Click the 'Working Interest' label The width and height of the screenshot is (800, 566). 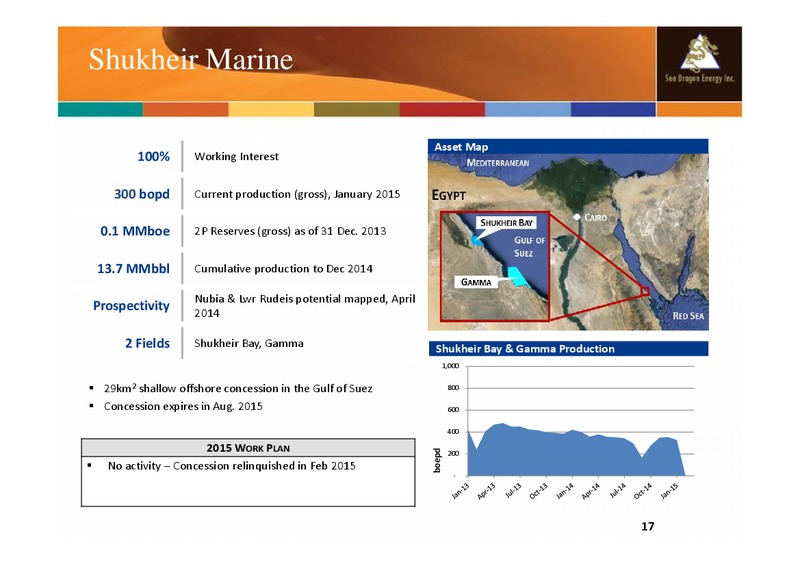[x=236, y=156]
